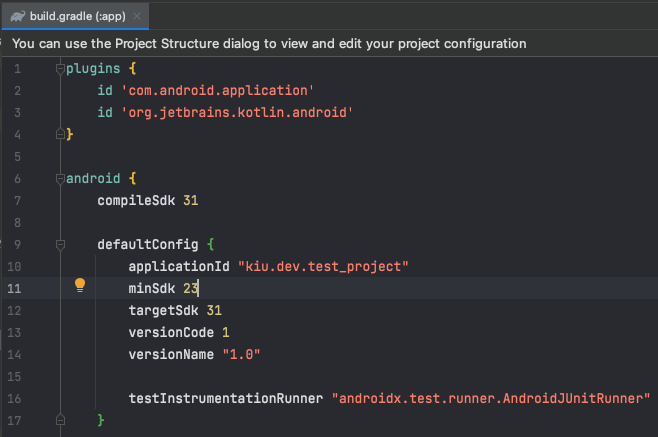Click the minSdk value 23
This screenshot has width=658, height=437.
pyautogui.click(x=191, y=288)
